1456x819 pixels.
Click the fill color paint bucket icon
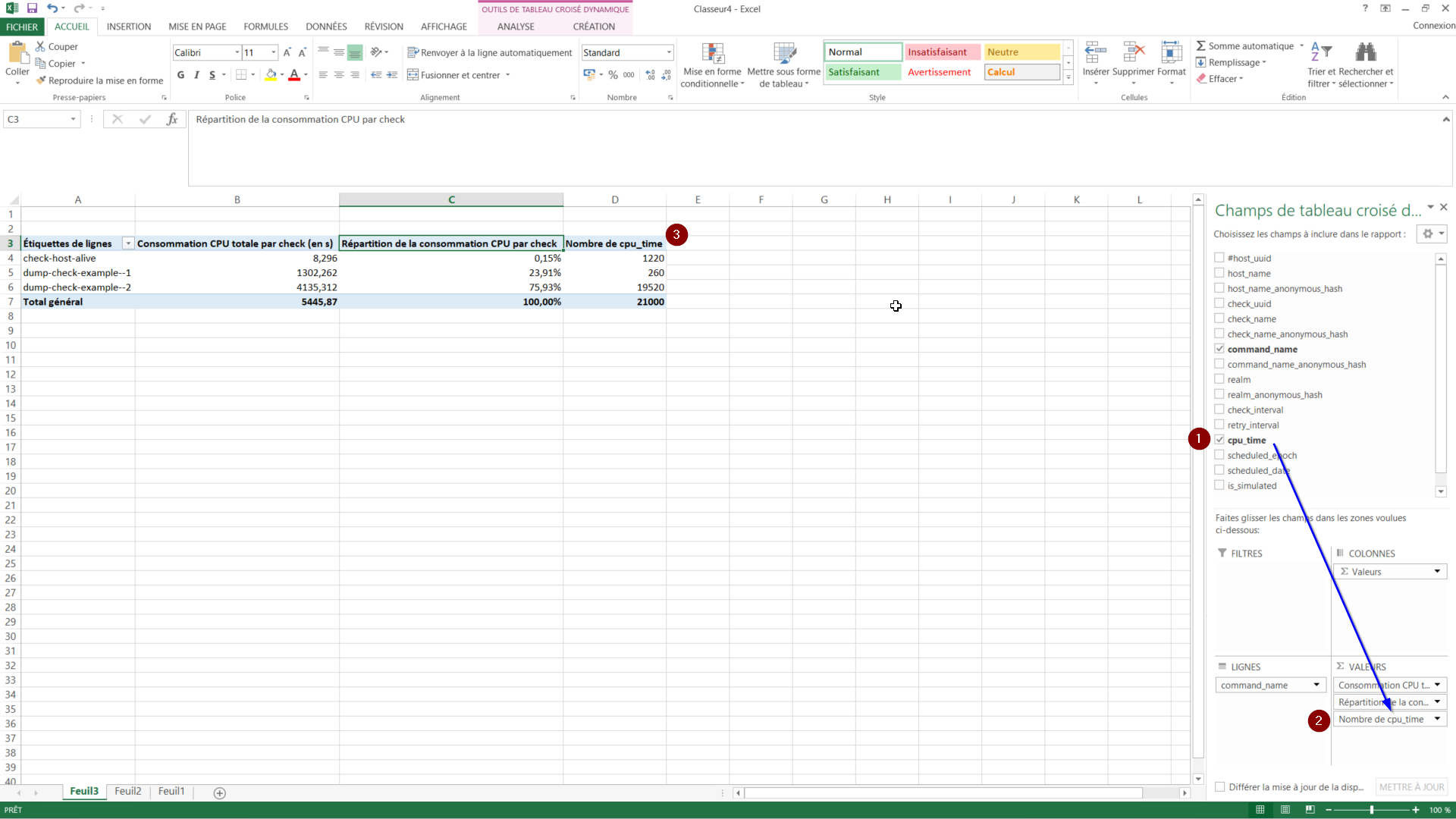pyautogui.click(x=271, y=75)
